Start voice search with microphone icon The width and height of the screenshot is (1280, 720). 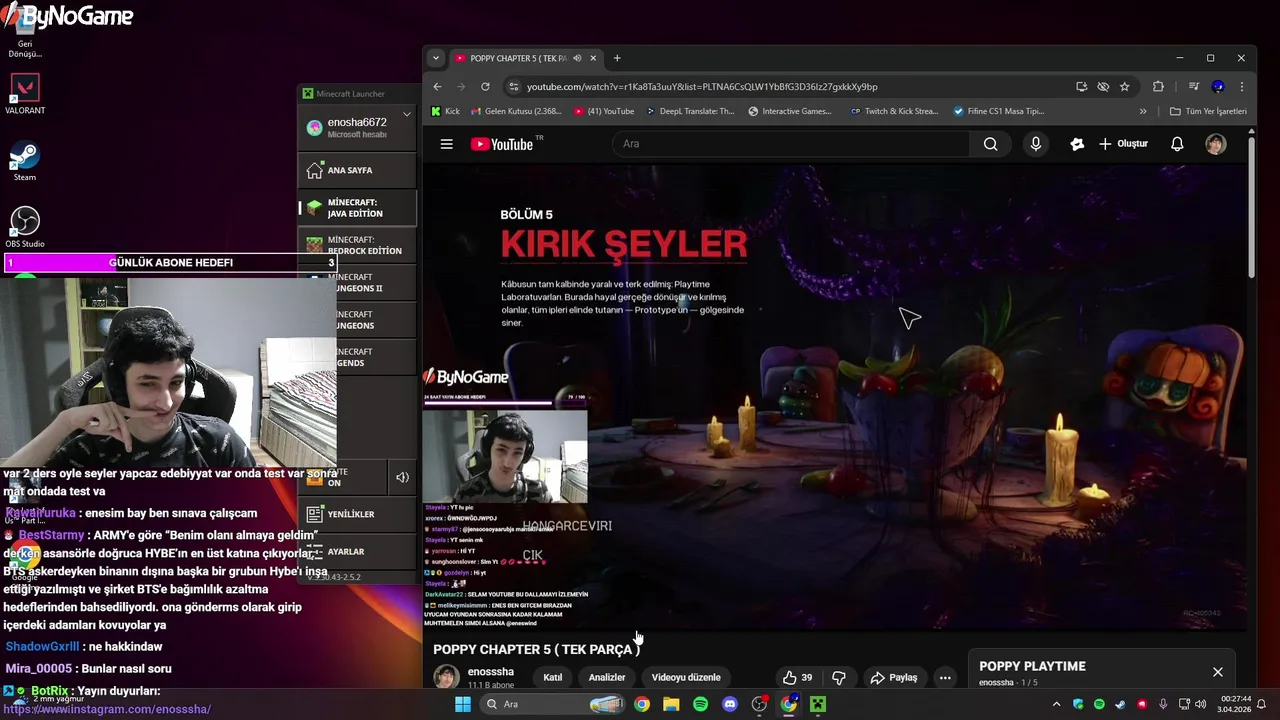1036,144
